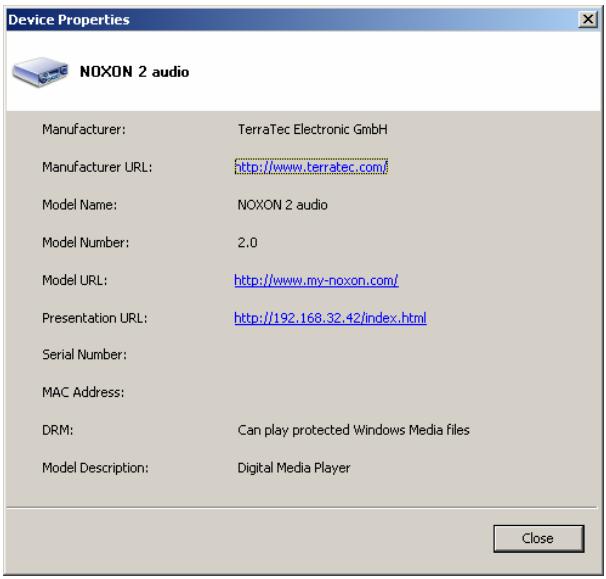Open the 192.168.32.42 index.html presentation link

(x=330, y=318)
